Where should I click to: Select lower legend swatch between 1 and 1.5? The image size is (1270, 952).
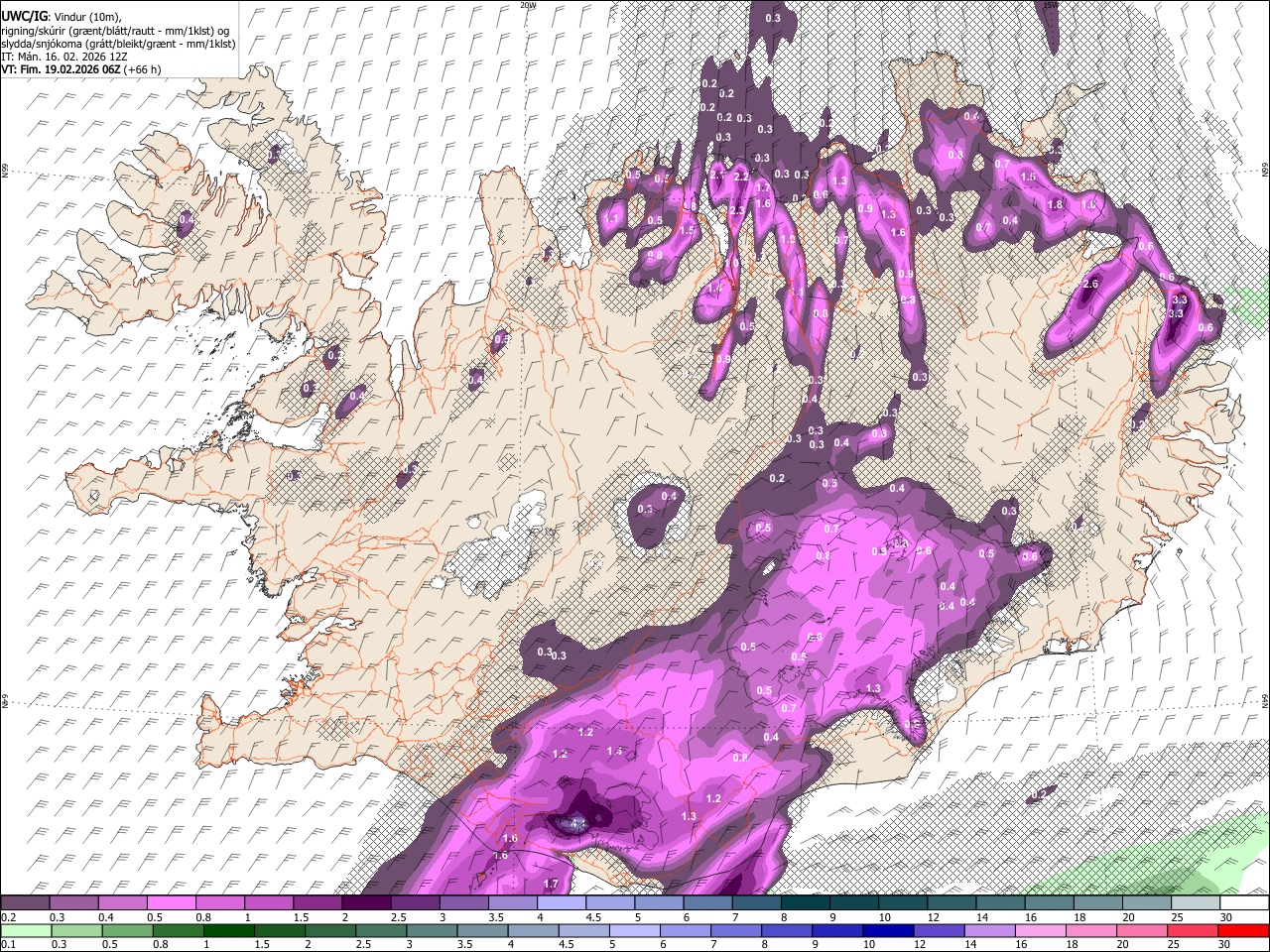[227, 930]
